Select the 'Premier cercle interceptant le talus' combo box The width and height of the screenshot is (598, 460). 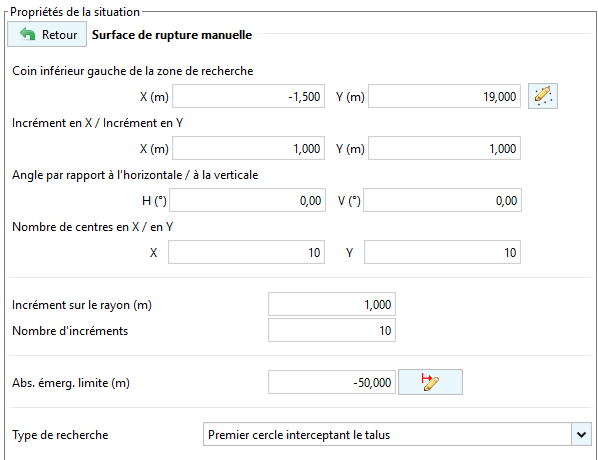point(397,434)
